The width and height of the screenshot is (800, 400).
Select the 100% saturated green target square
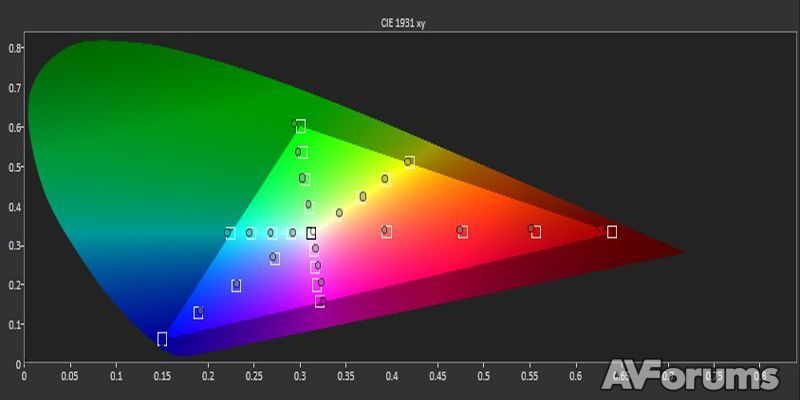300,126
